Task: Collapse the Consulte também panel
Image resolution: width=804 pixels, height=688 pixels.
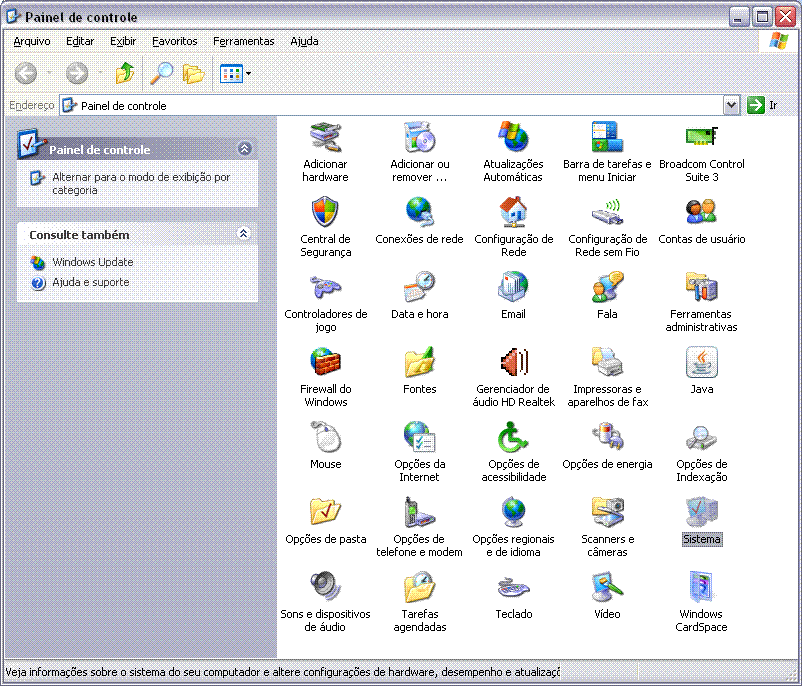Action: 244,234
